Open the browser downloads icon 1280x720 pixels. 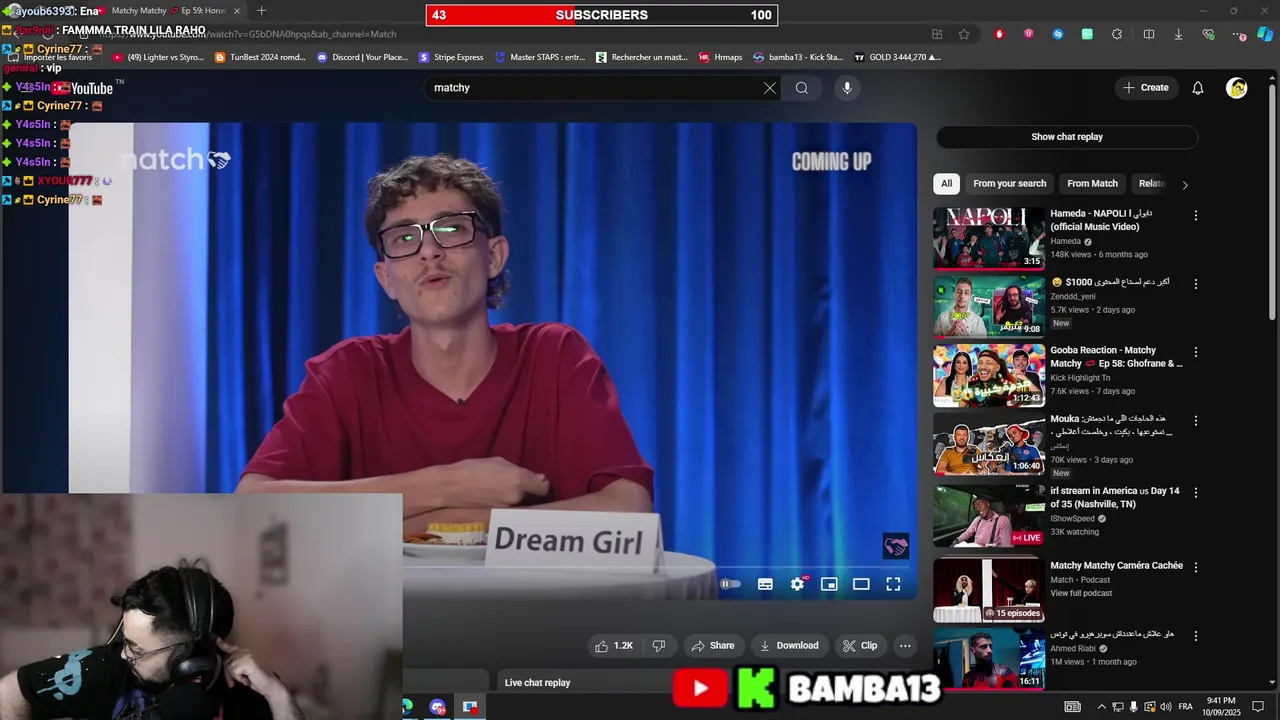(x=1178, y=34)
